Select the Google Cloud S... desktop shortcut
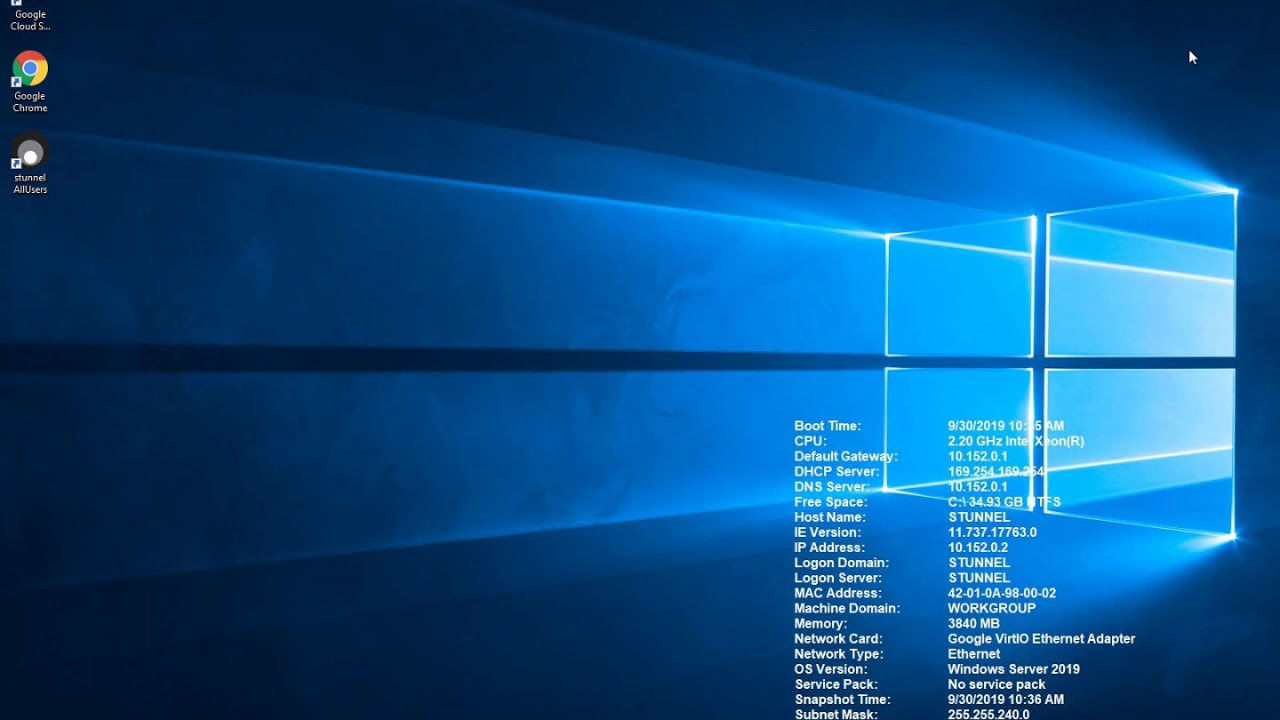The width and height of the screenshot is (1280, 720). 30,16
